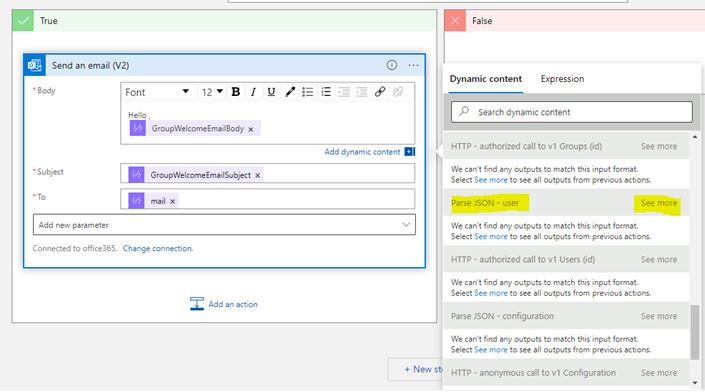Select the highlight color pen tool
Screen dimensions: 705x392
point(290,92)
